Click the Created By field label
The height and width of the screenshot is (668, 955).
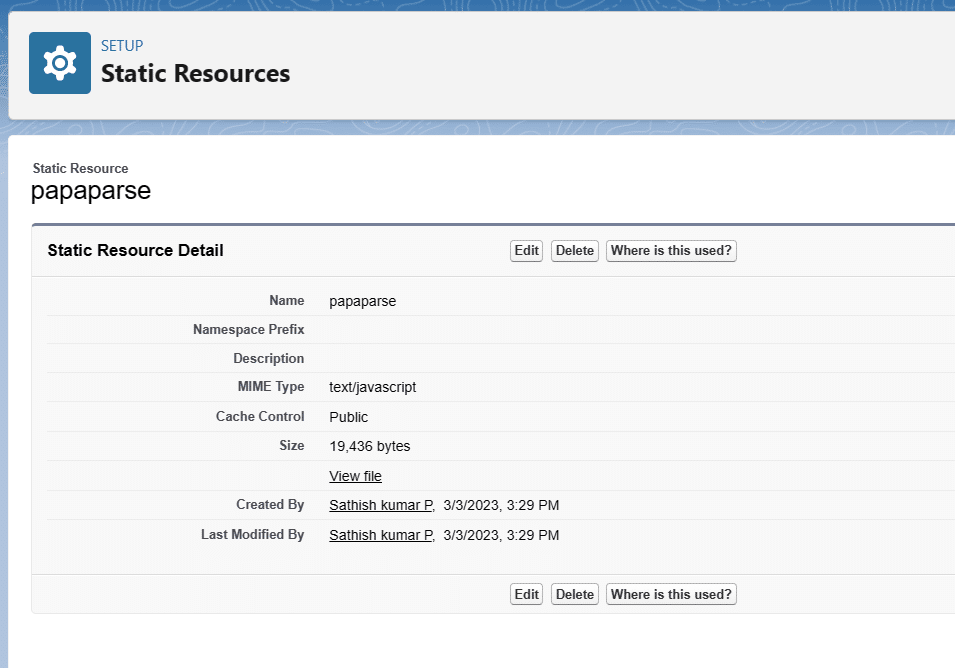[x=270, y=505]
